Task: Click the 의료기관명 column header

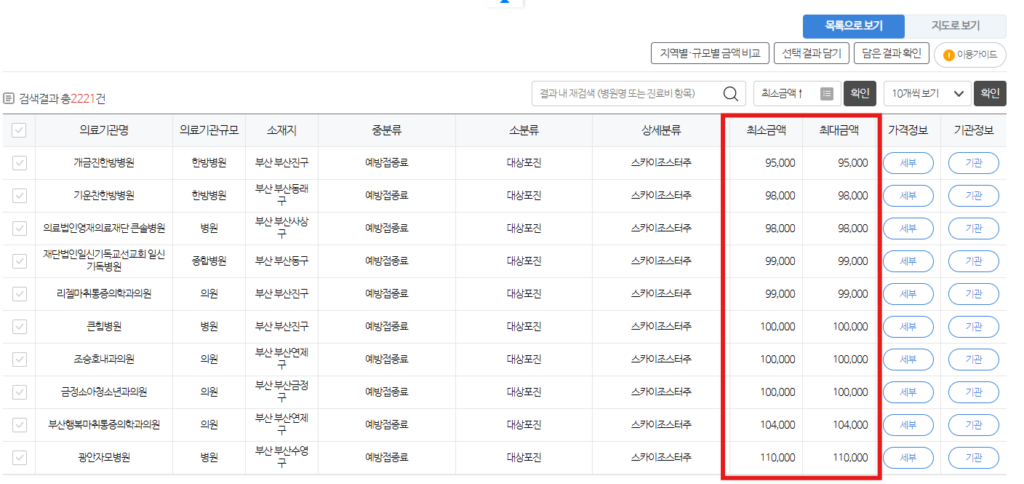Action: pos(104,131)
